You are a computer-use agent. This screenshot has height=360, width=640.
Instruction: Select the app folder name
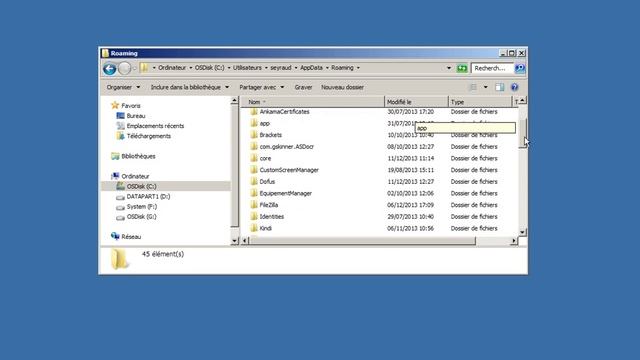(264, 123)
